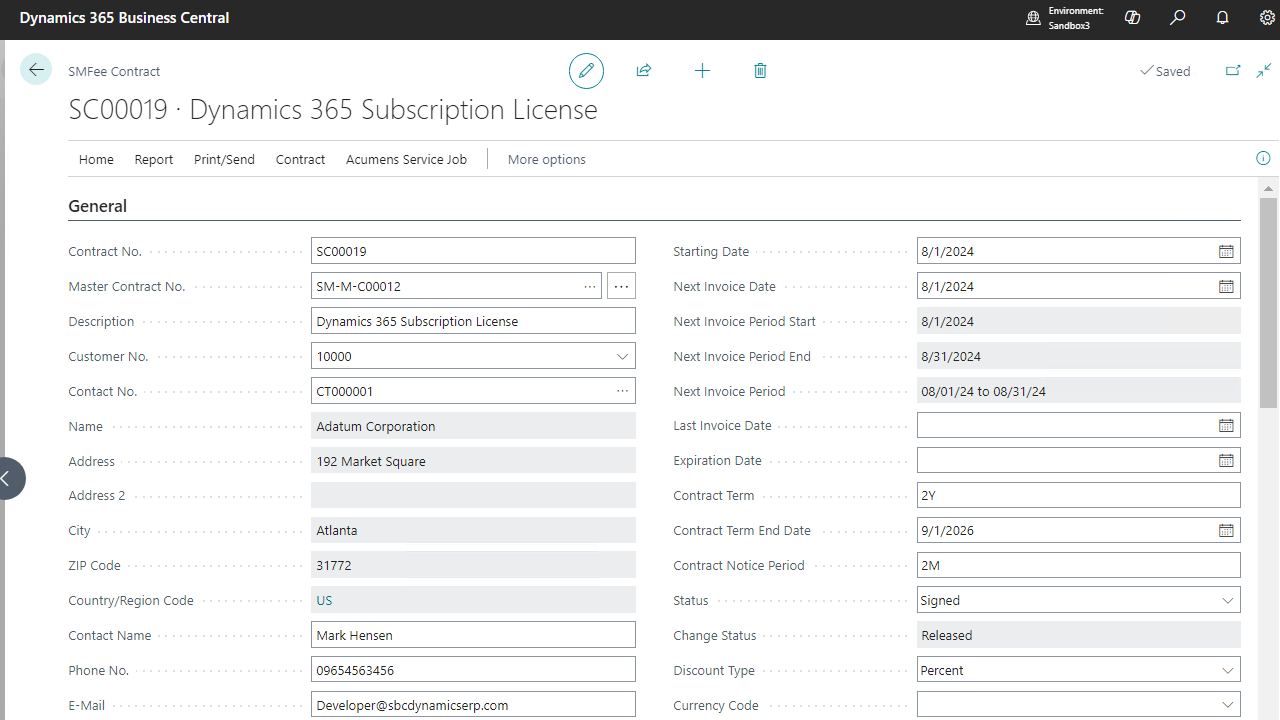
Task: Open the Report menu
Action: tap(154, 159)
